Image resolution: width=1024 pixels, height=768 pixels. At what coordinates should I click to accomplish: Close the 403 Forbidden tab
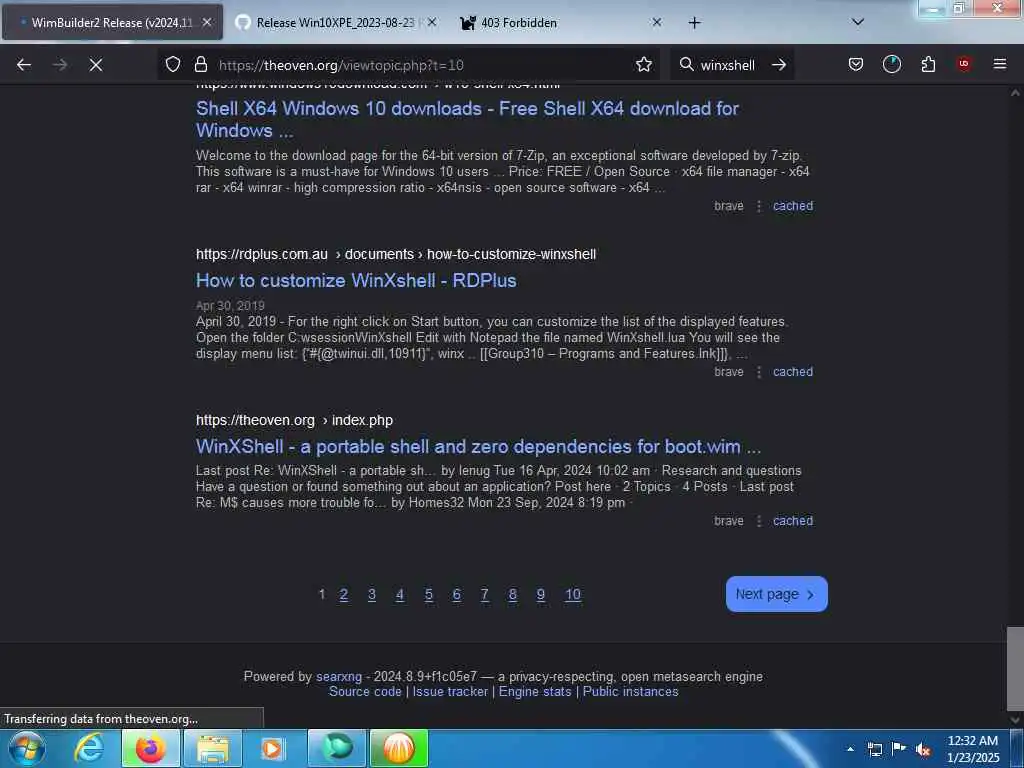[657, 22]
